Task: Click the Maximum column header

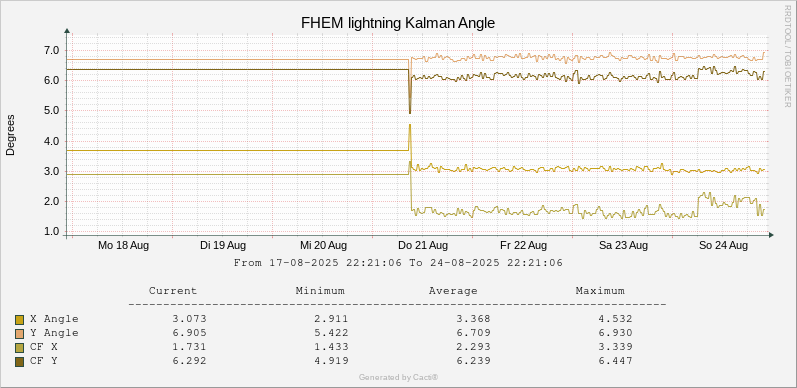Action: [600, 291]
